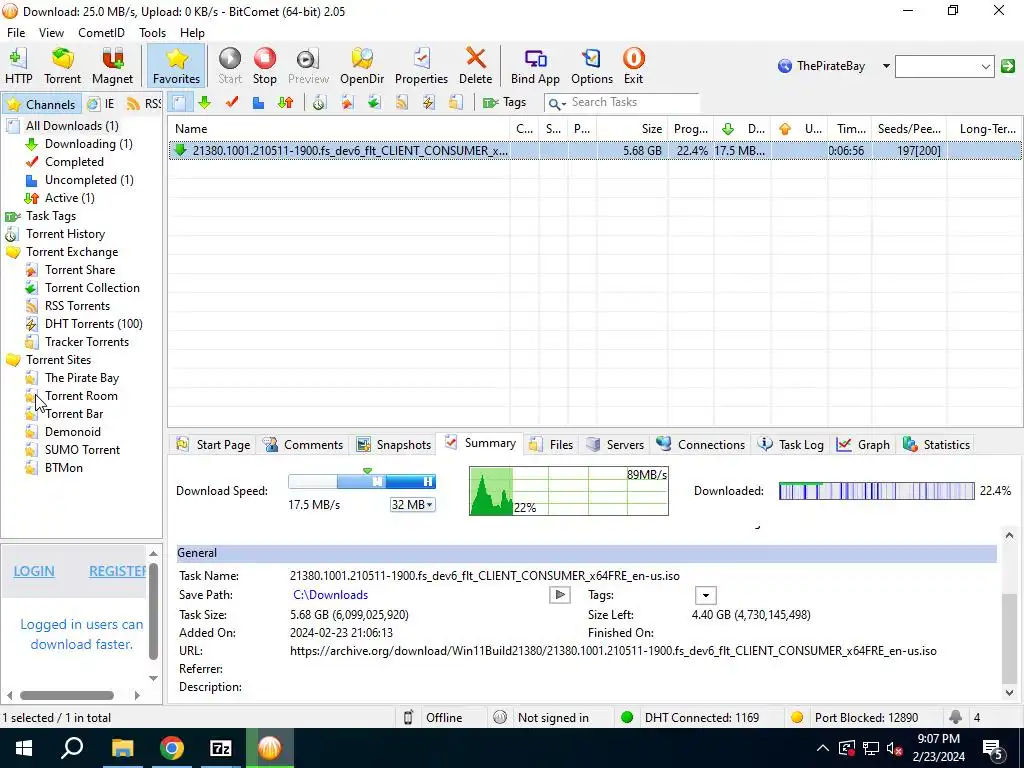Open the Graph tab
This screenshot has height=768, width=1024.
point(863,445)
